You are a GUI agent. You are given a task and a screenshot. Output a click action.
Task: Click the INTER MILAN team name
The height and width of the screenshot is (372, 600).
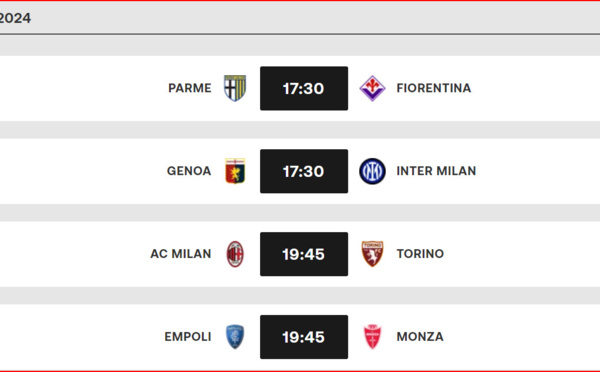436,171
